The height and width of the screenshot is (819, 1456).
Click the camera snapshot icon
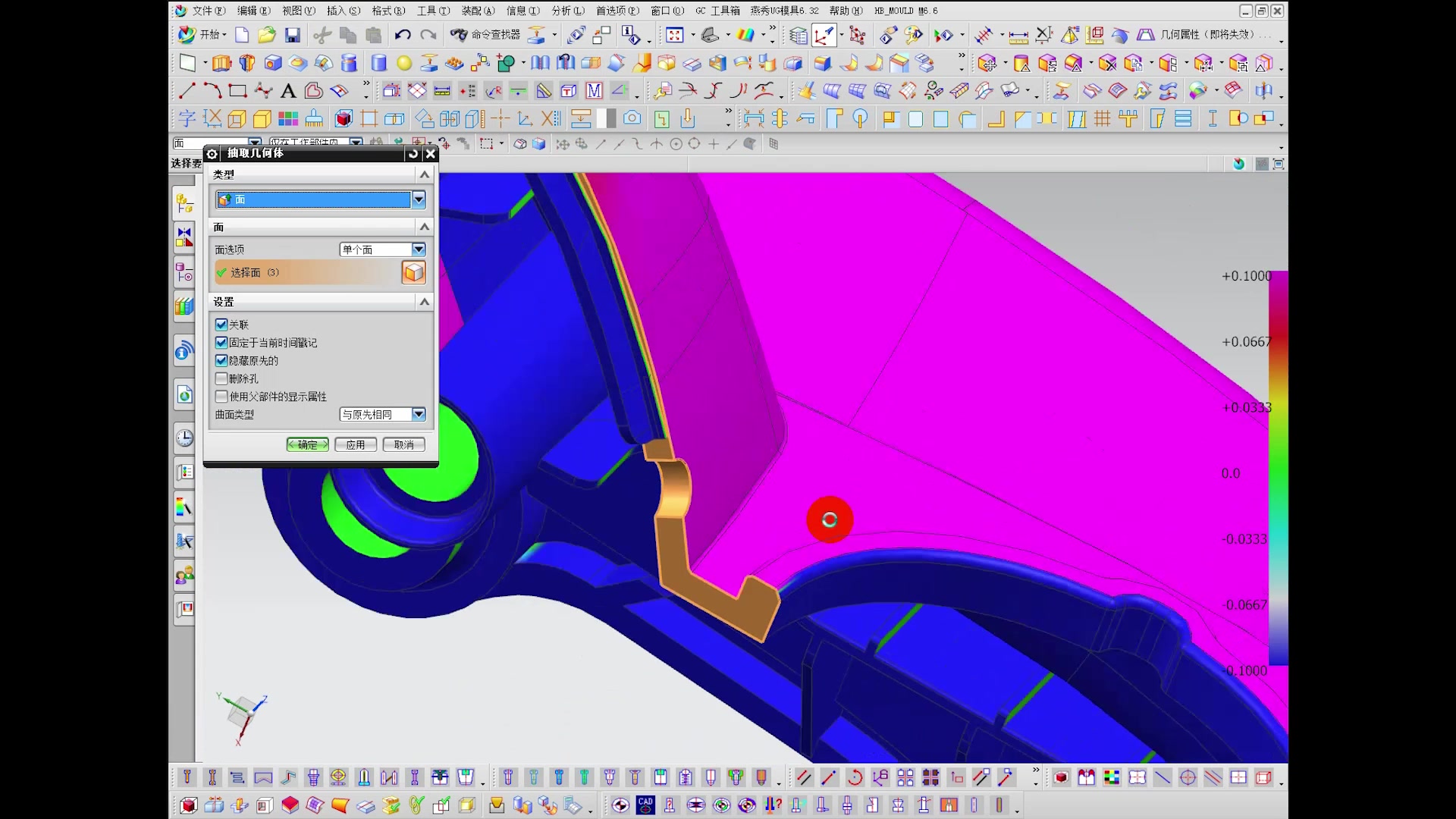(632, 118)
